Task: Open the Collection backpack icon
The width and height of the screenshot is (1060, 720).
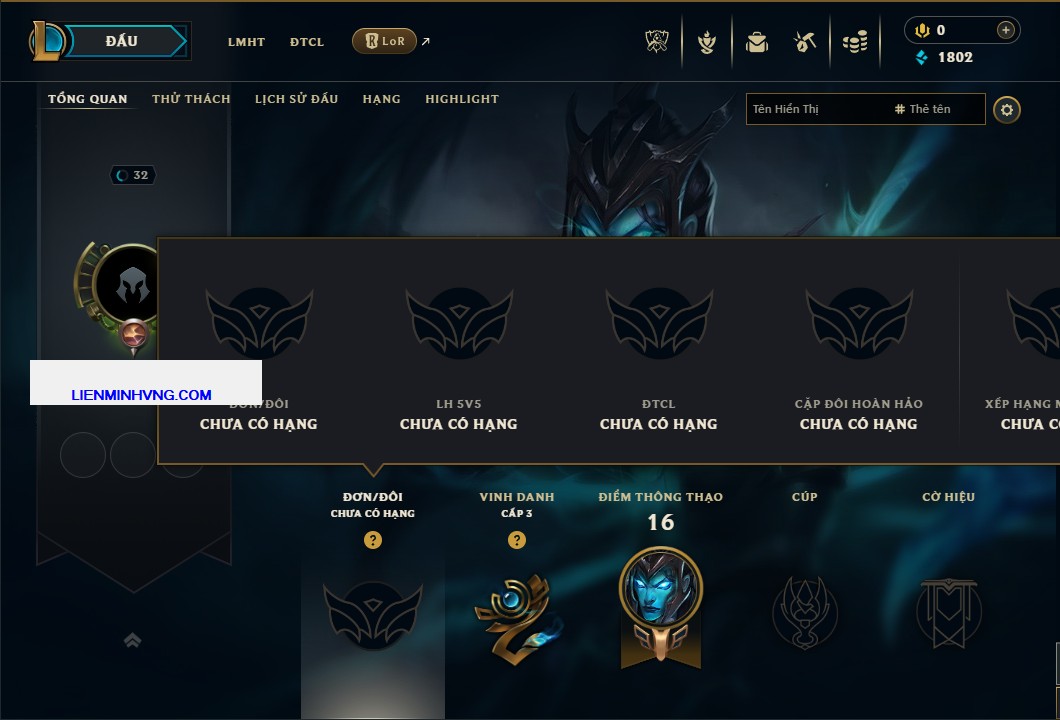Action: (757, 42)
